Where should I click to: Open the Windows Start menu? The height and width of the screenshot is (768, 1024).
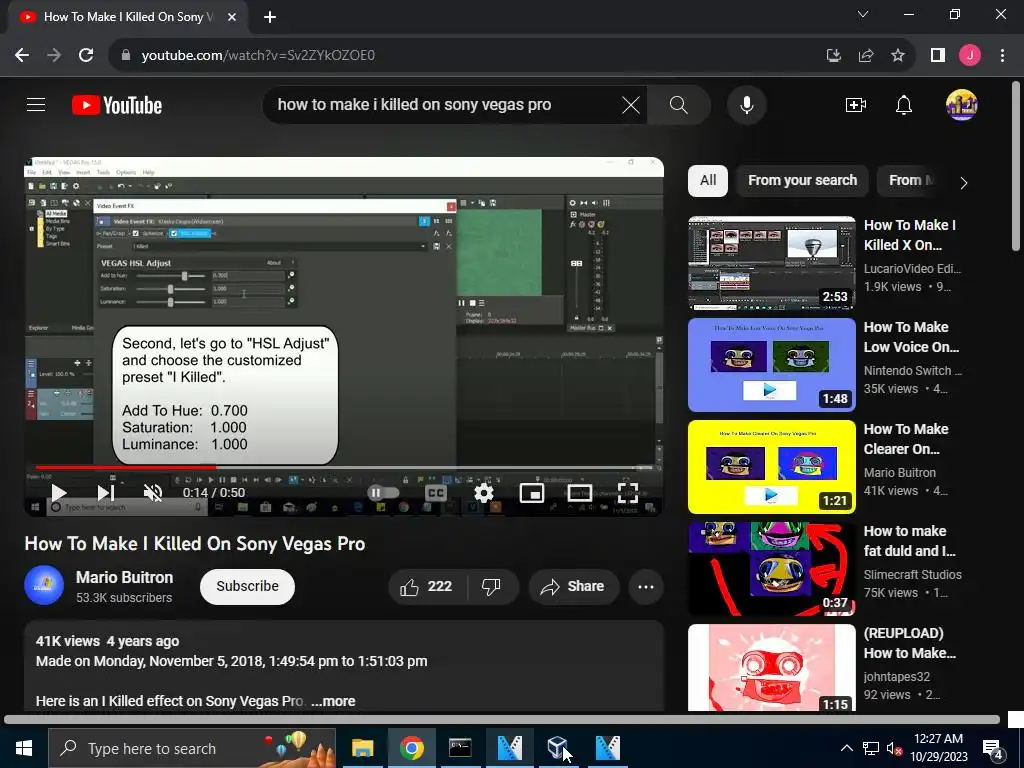coord(24,748)
